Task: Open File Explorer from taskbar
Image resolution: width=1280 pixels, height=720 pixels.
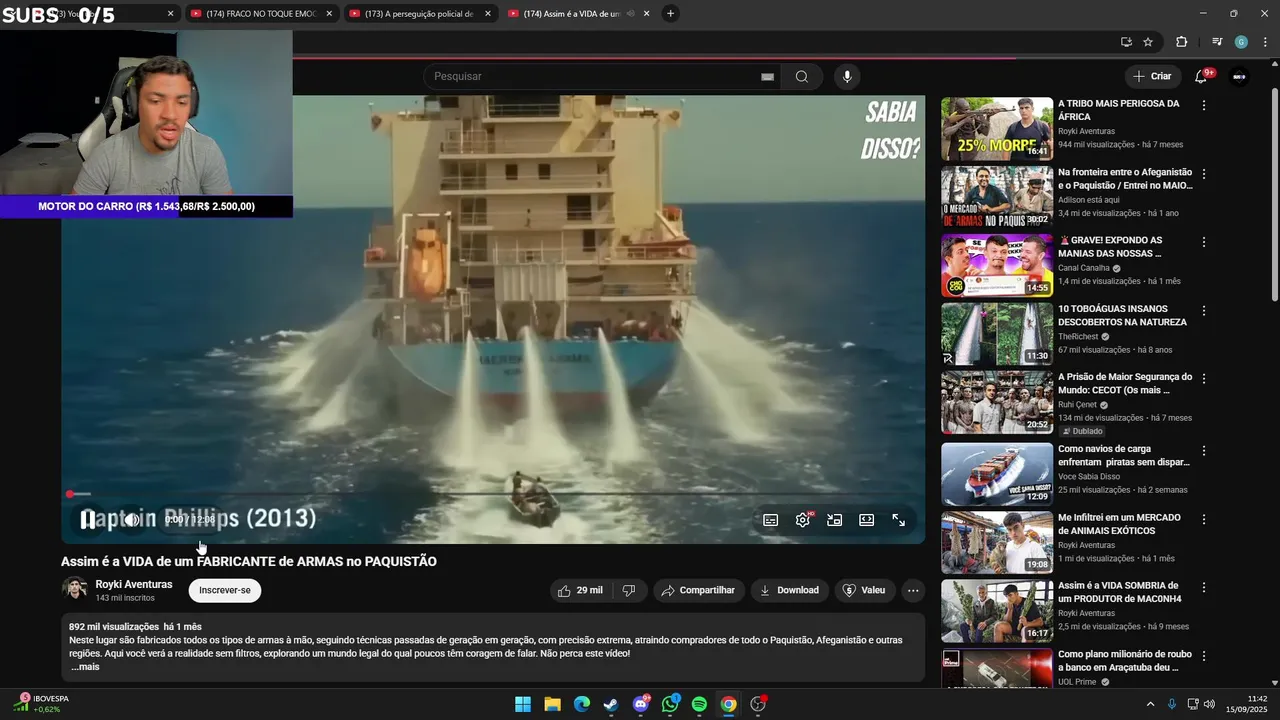Action: pyautogui.click(x=552, y=704)
